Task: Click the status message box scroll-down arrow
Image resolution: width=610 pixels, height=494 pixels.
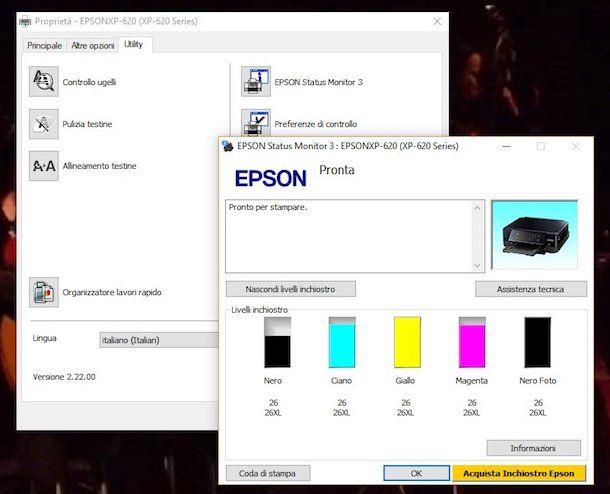Action: pos(477,265)
